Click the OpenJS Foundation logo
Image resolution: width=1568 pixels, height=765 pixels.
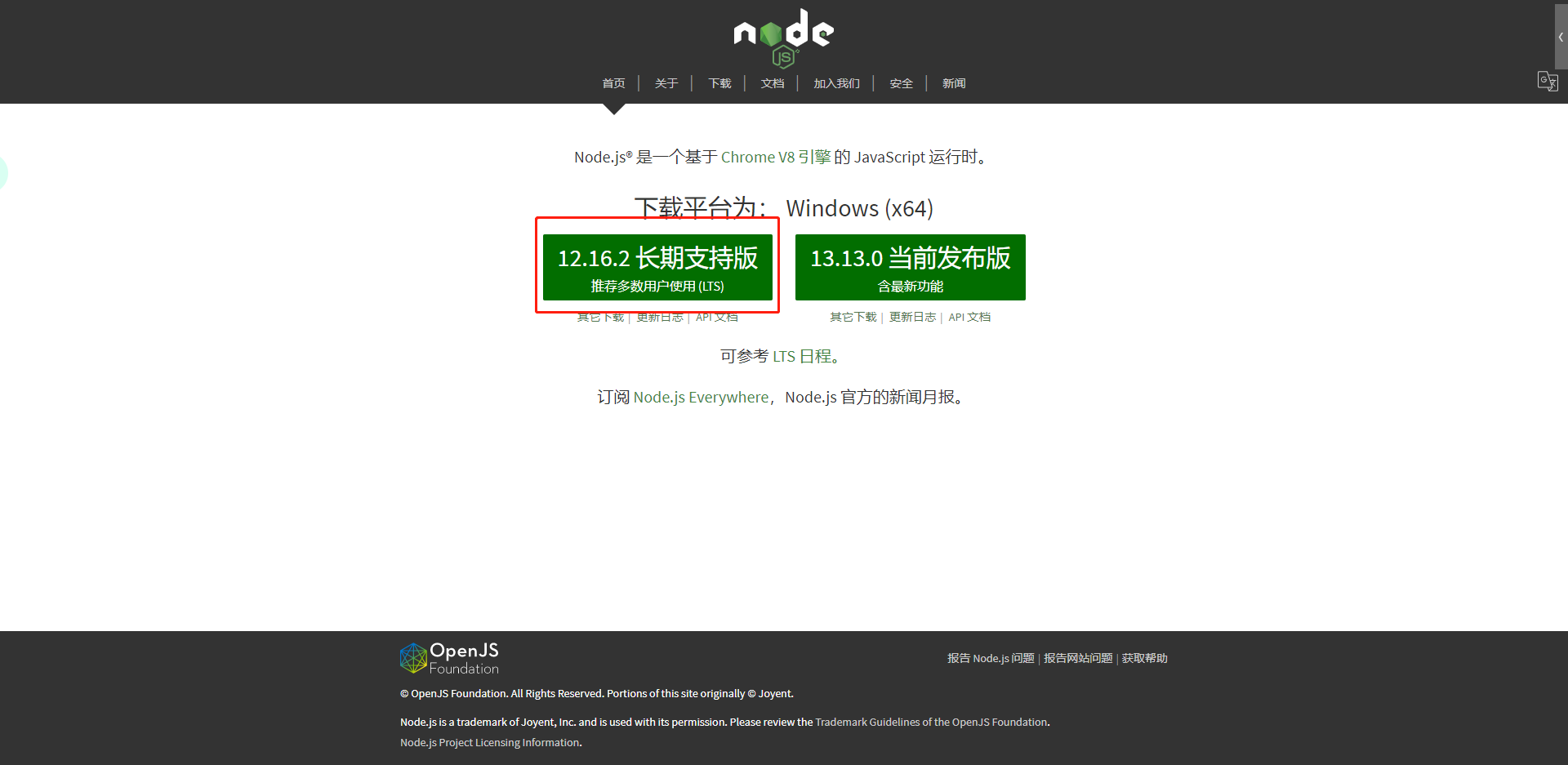click(449, 658)
